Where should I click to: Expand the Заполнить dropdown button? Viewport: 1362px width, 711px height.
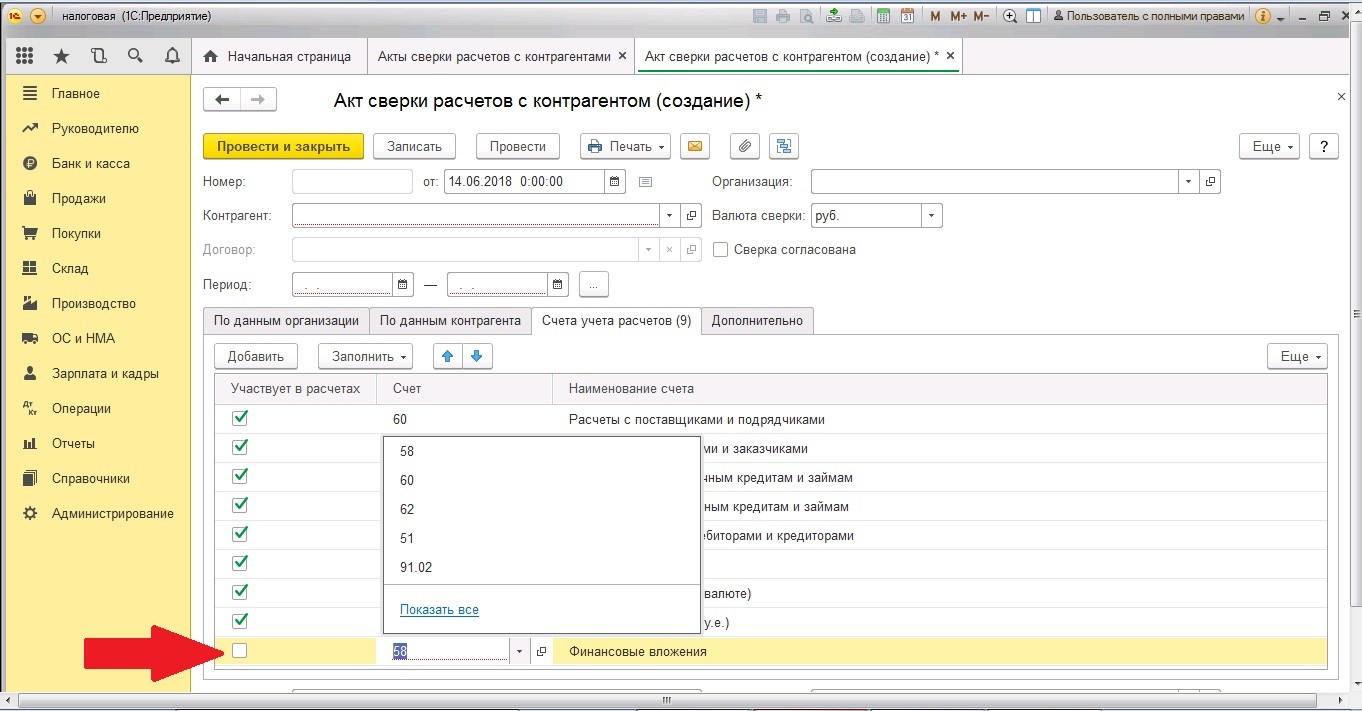click(x=365, y=356)
